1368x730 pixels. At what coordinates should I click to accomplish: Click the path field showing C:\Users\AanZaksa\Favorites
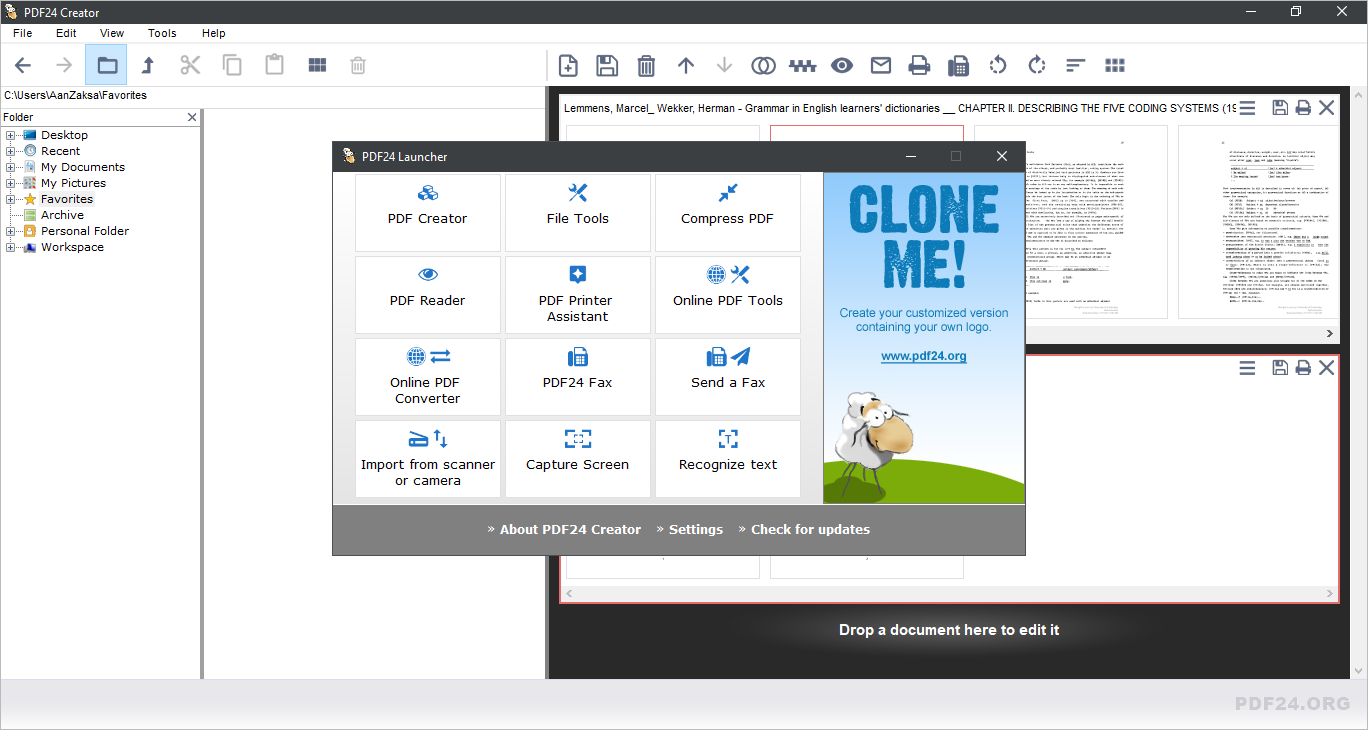tap(272, 96)
